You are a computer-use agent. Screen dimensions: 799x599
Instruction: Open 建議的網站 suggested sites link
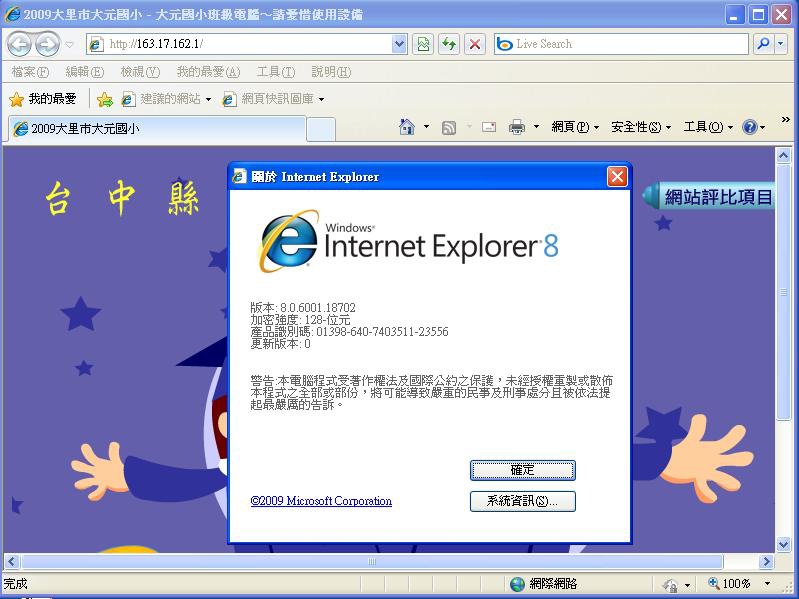[166, 99]
